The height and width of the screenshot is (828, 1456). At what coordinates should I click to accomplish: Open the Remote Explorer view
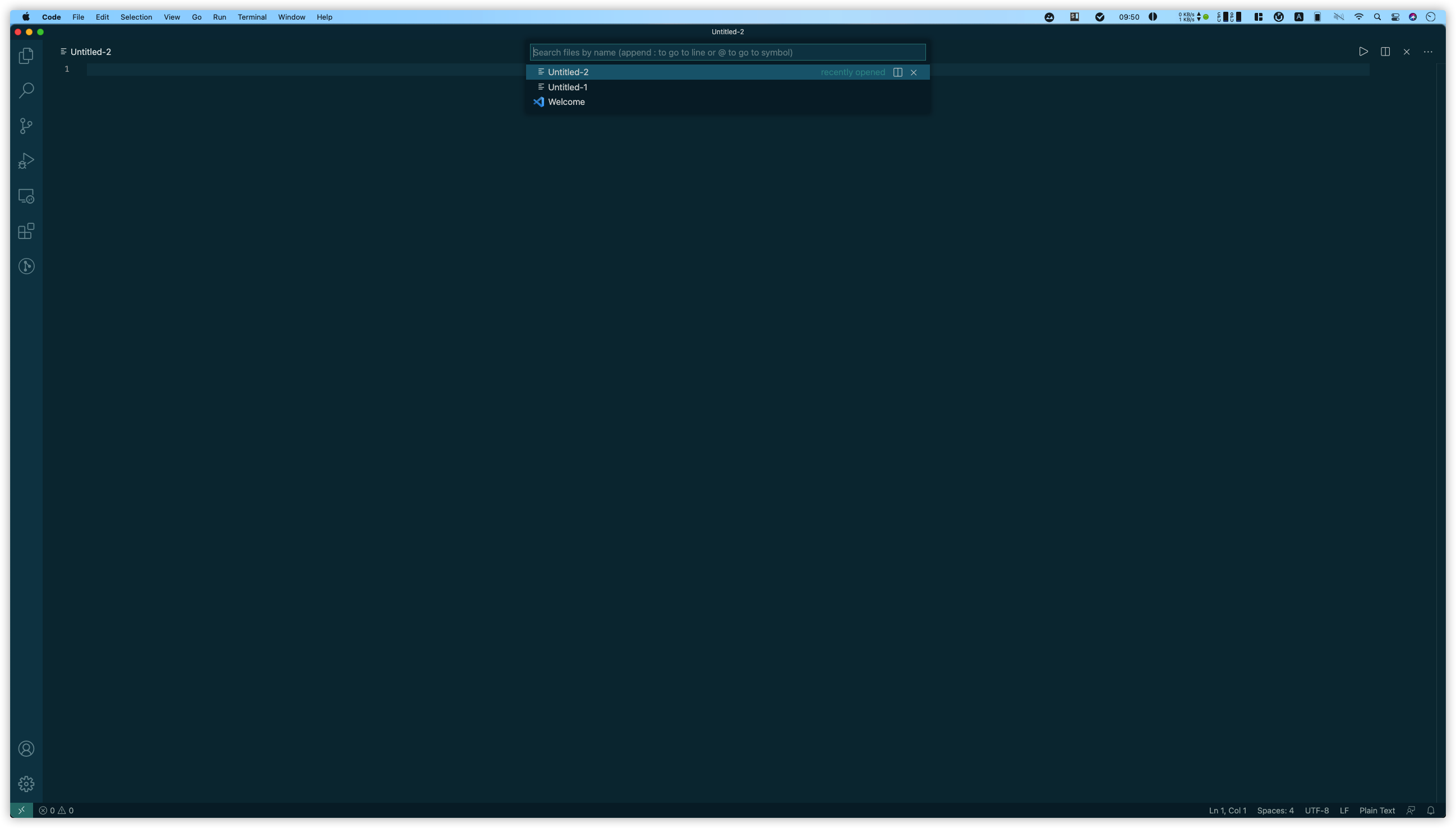point(26,196)
